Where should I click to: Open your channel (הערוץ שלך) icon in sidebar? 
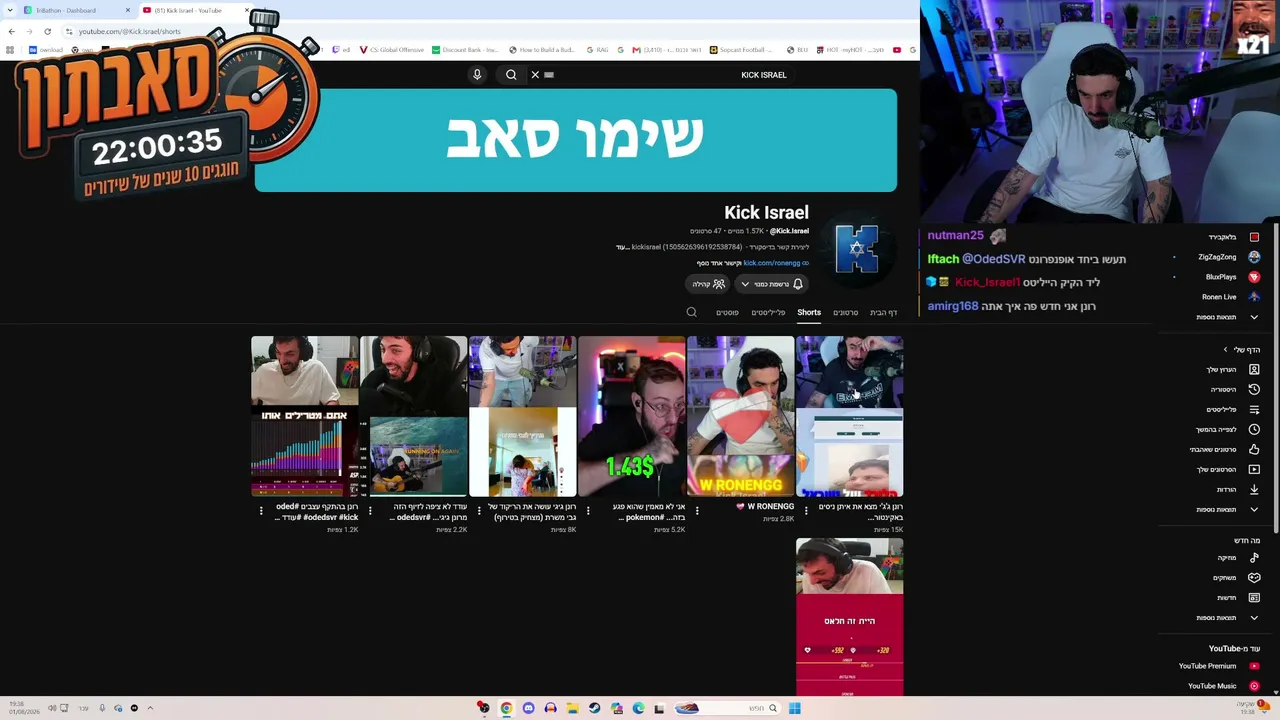[x=1254, y=369]
